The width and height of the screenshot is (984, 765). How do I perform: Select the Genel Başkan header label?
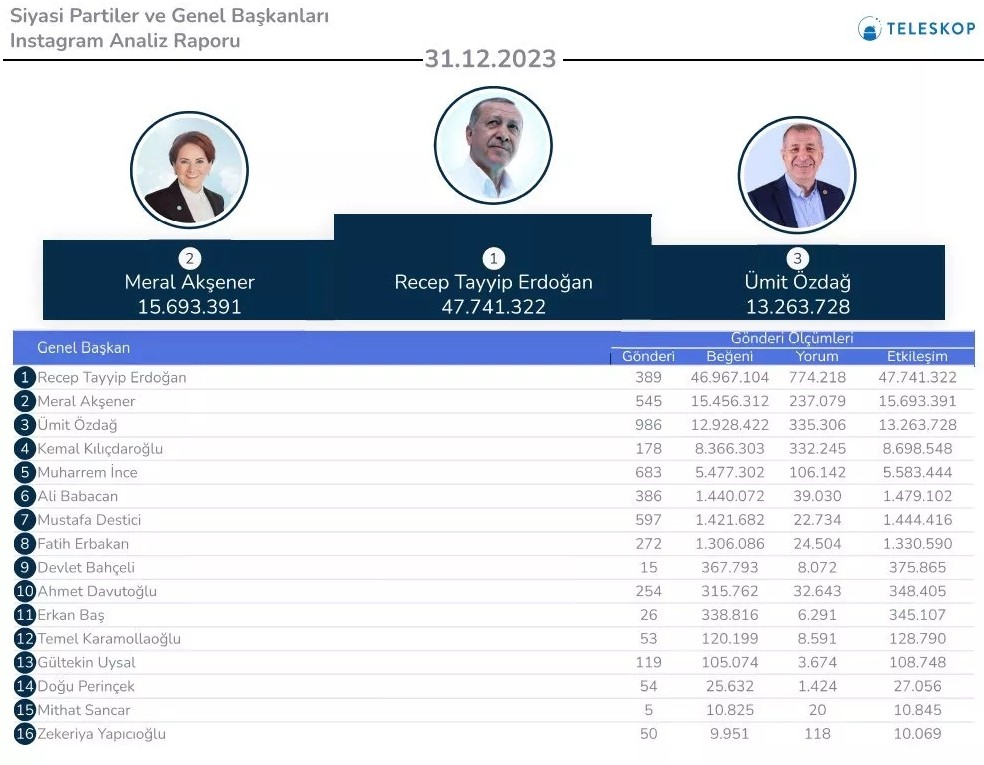tap(83, 348)
